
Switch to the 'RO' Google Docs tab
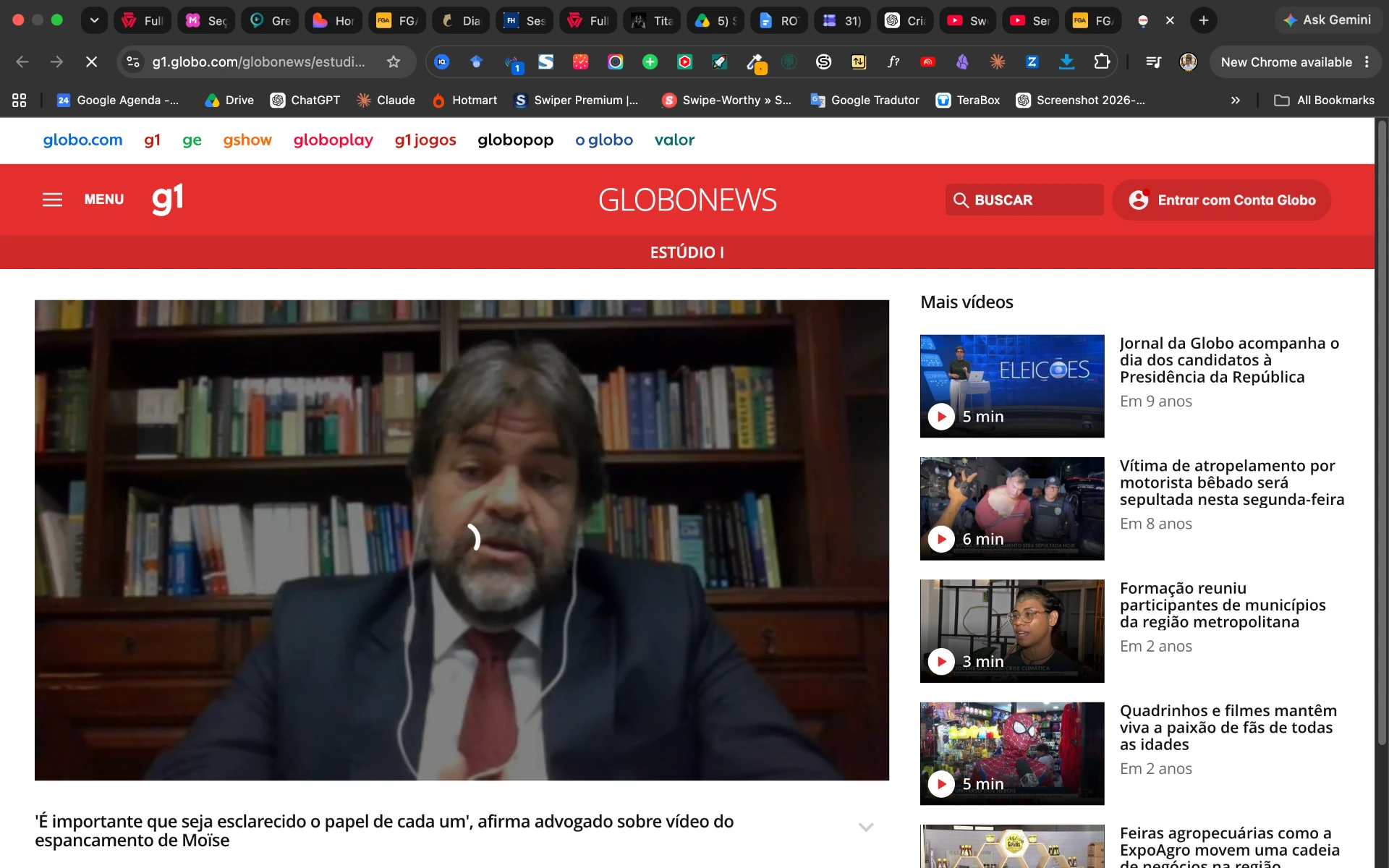click(779, 20)
